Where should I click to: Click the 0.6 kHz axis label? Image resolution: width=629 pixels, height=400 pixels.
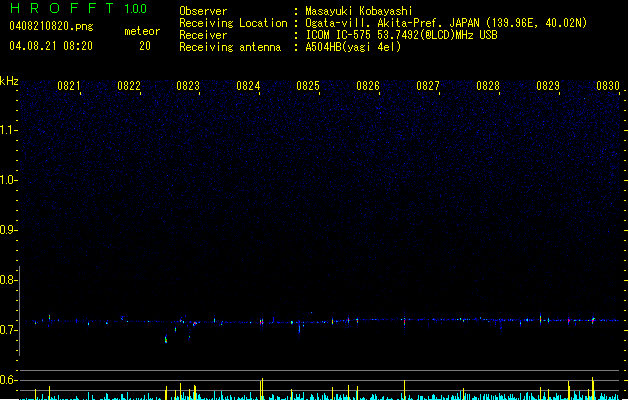(x=8, y=380)
